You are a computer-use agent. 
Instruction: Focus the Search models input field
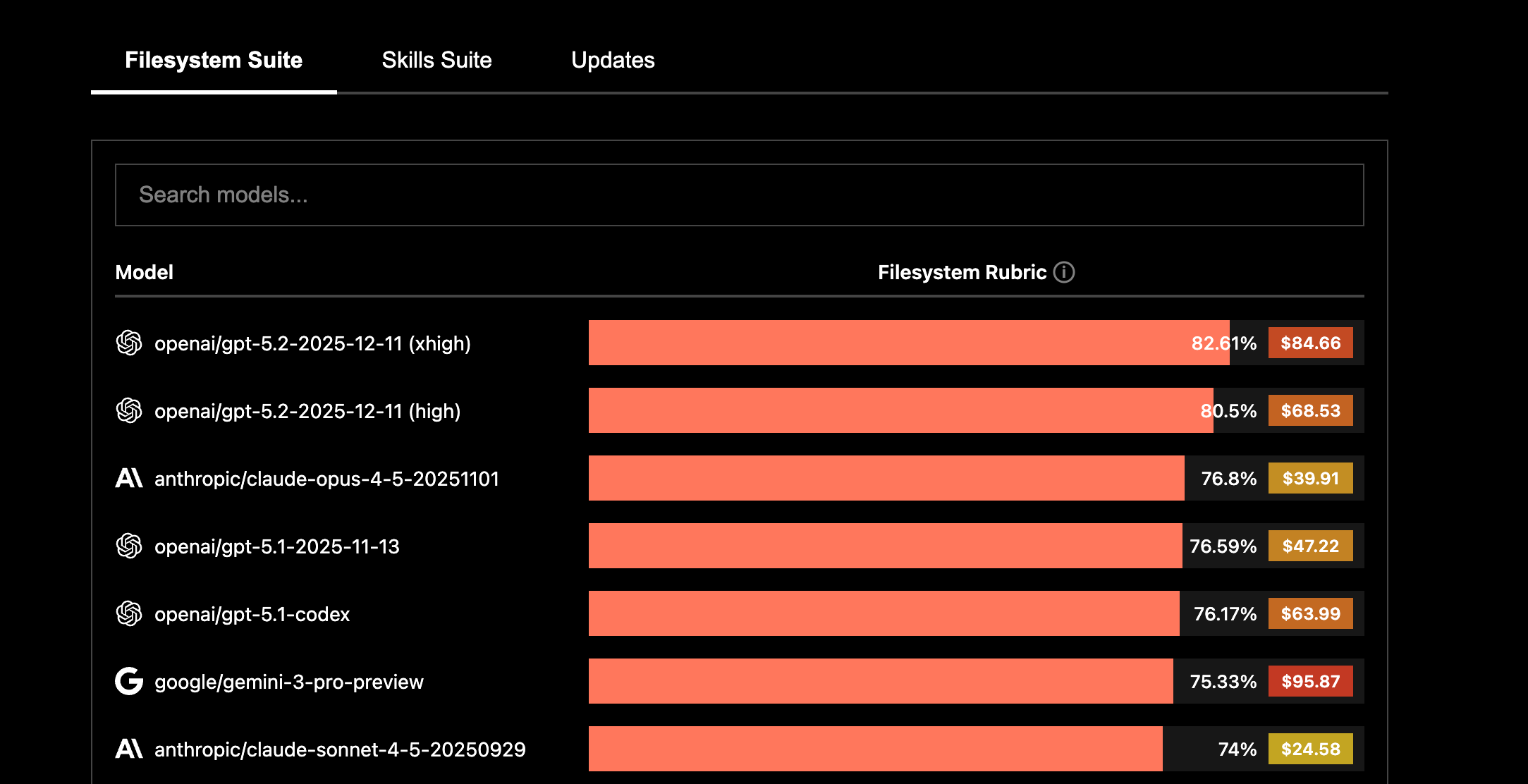coord(739,195)
